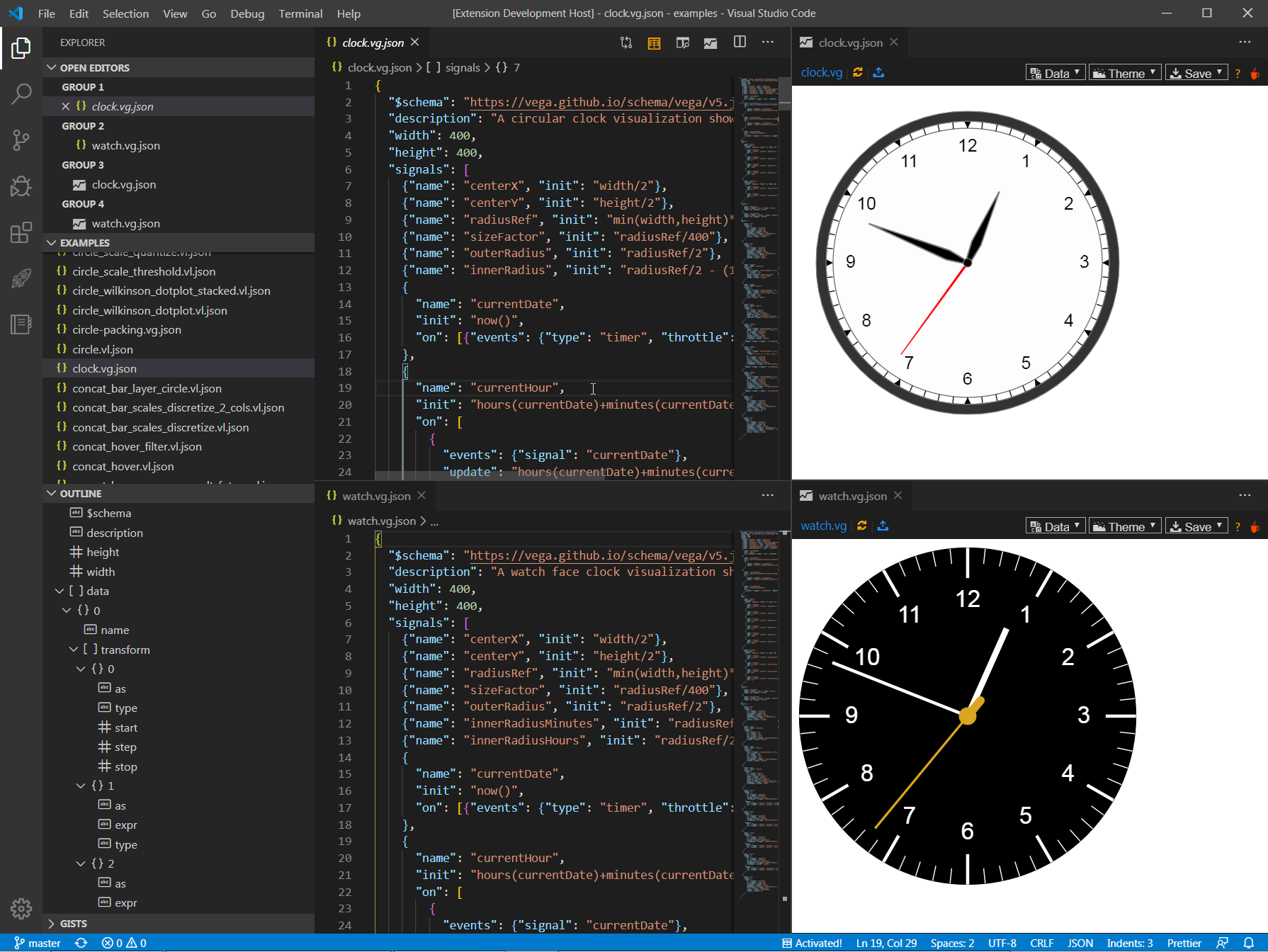The height and width of the screenshot is (952, 1268).
Task: Open the Data dropdown in the clock.vg preview
Action: [x=1055, y=72]
